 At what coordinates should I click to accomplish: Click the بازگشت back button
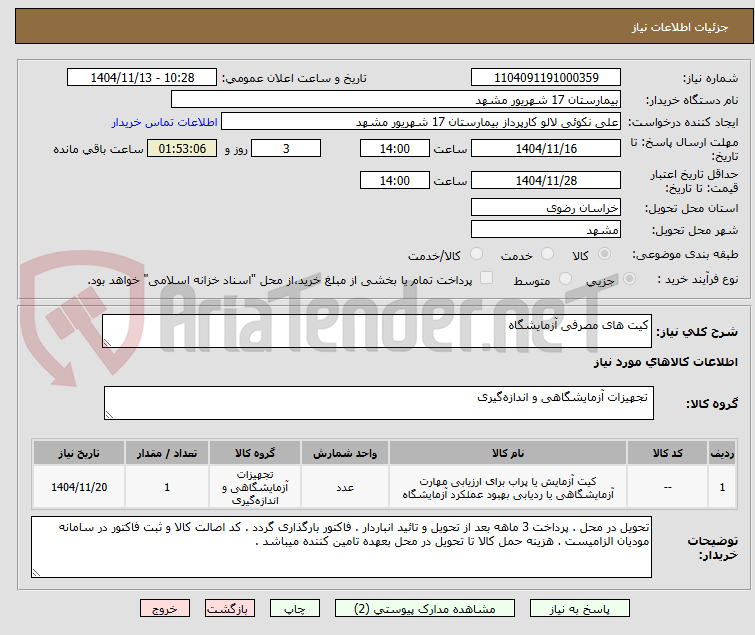[229, 609]
